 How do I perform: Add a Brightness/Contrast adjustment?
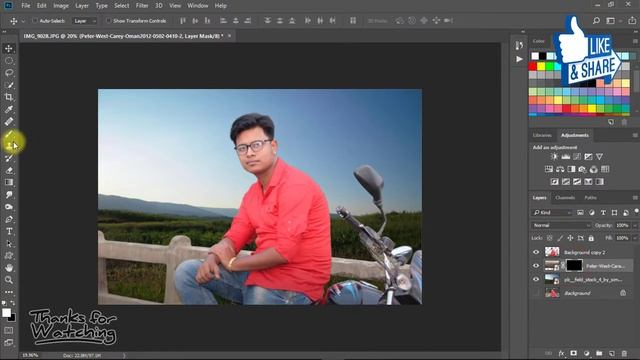point(554,156)
